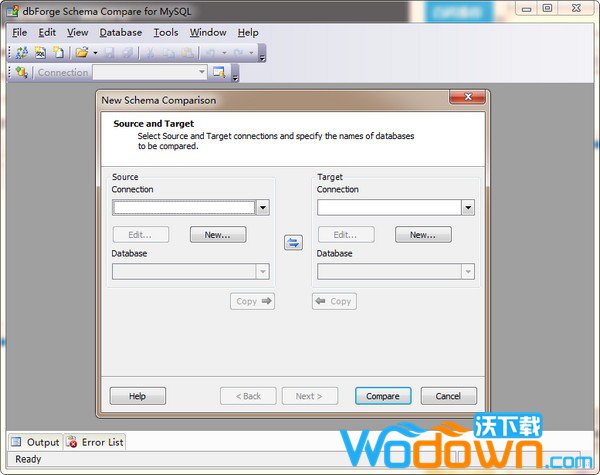Screen dimensions: 600x475
Task: Open the File menu
Action: [x=20, y=33]
